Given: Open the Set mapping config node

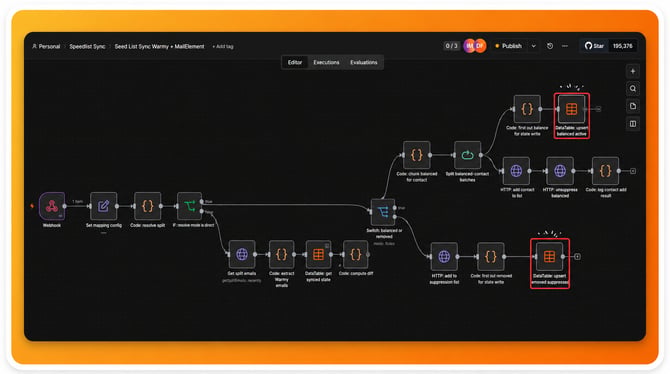Looking at the screenshot, I should (103, 206).
